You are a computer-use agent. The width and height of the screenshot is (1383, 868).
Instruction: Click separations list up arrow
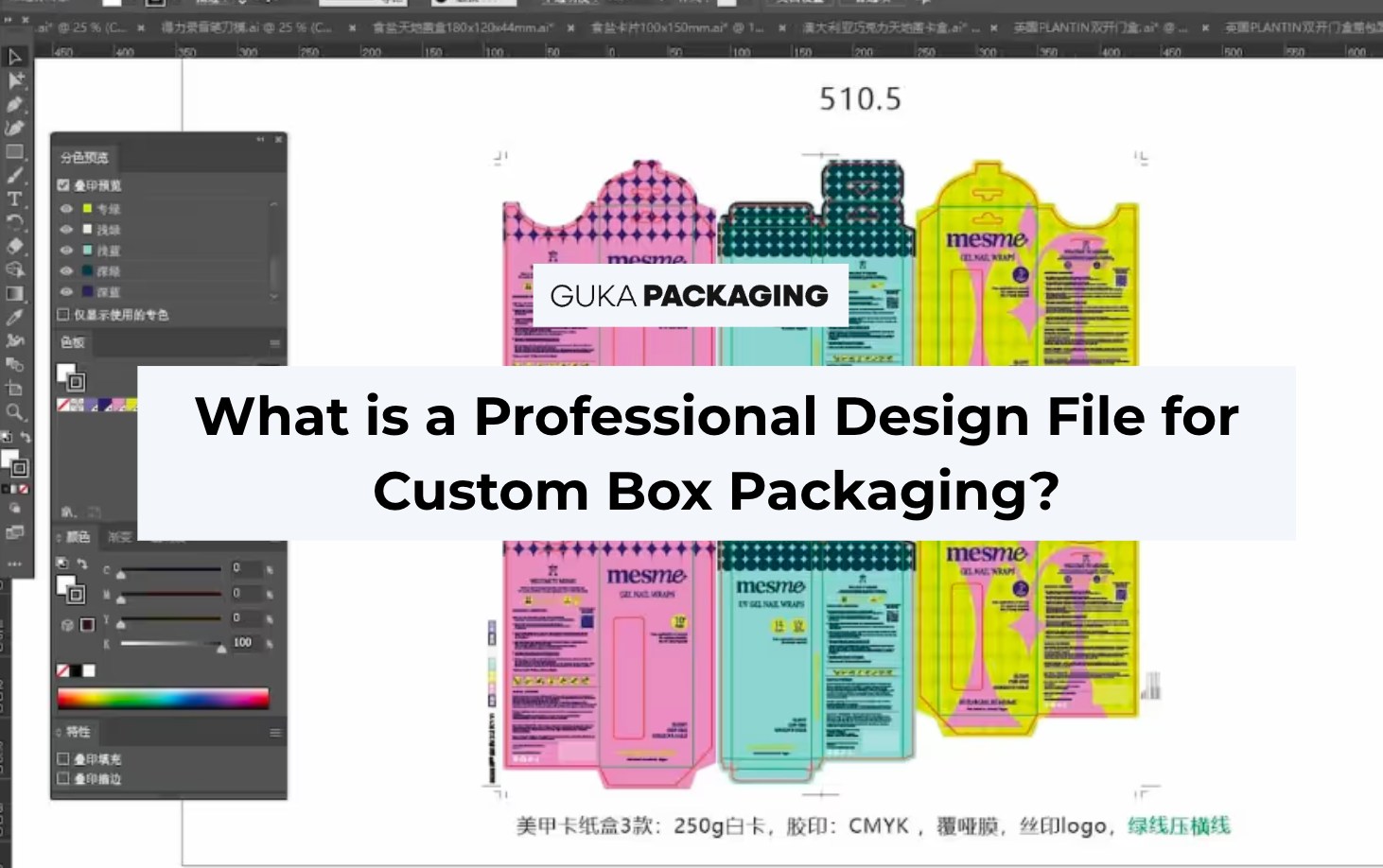click(274, 204)
